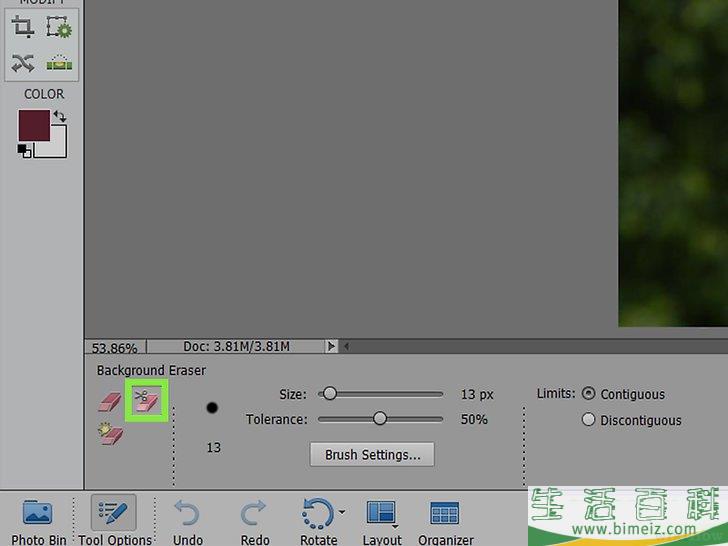Reset colors to default black and white
Viewport: 728px width, 546px height.
tap(24, 151)
